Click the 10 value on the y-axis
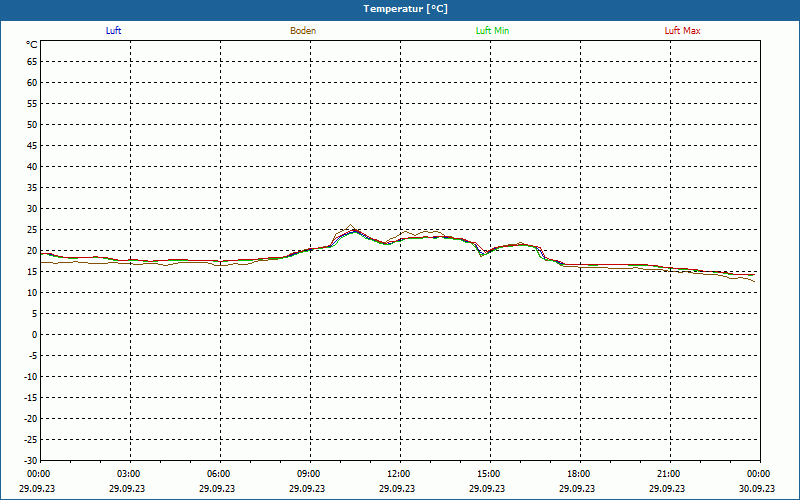The height and width of the screenshot is (500, 800). click(x=32, y=293)
